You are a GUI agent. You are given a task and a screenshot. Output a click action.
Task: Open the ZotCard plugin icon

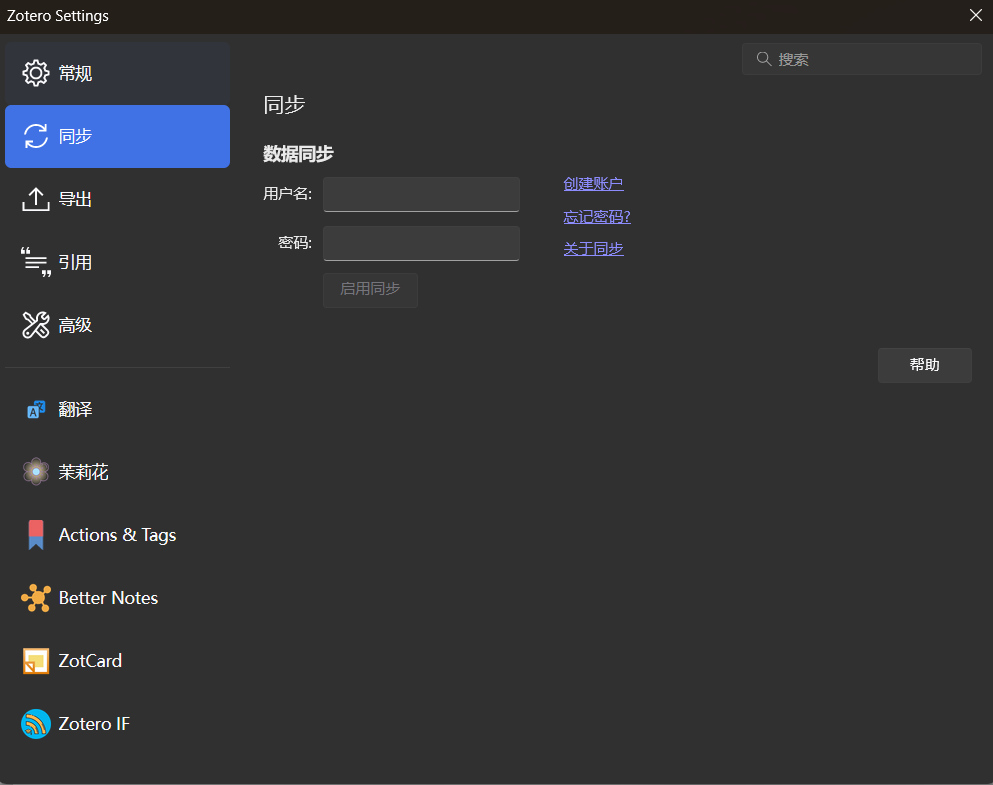tap(36, 661)
